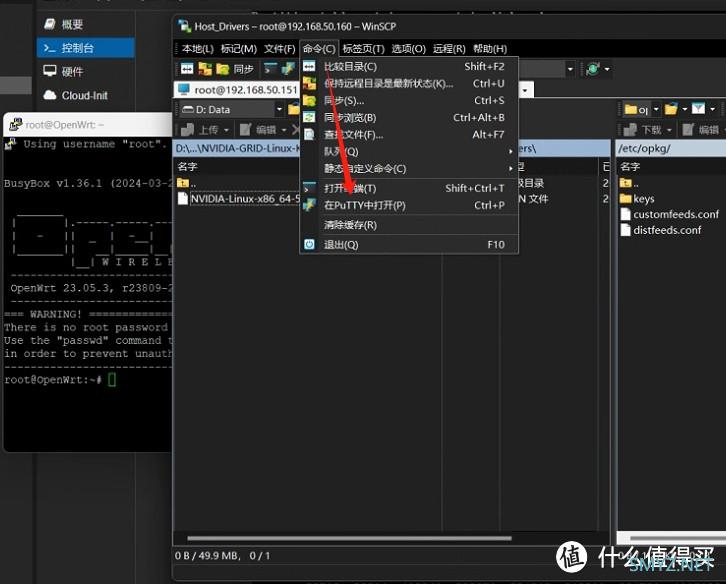Click the find files icon in command menu

[x=309, y=135]
